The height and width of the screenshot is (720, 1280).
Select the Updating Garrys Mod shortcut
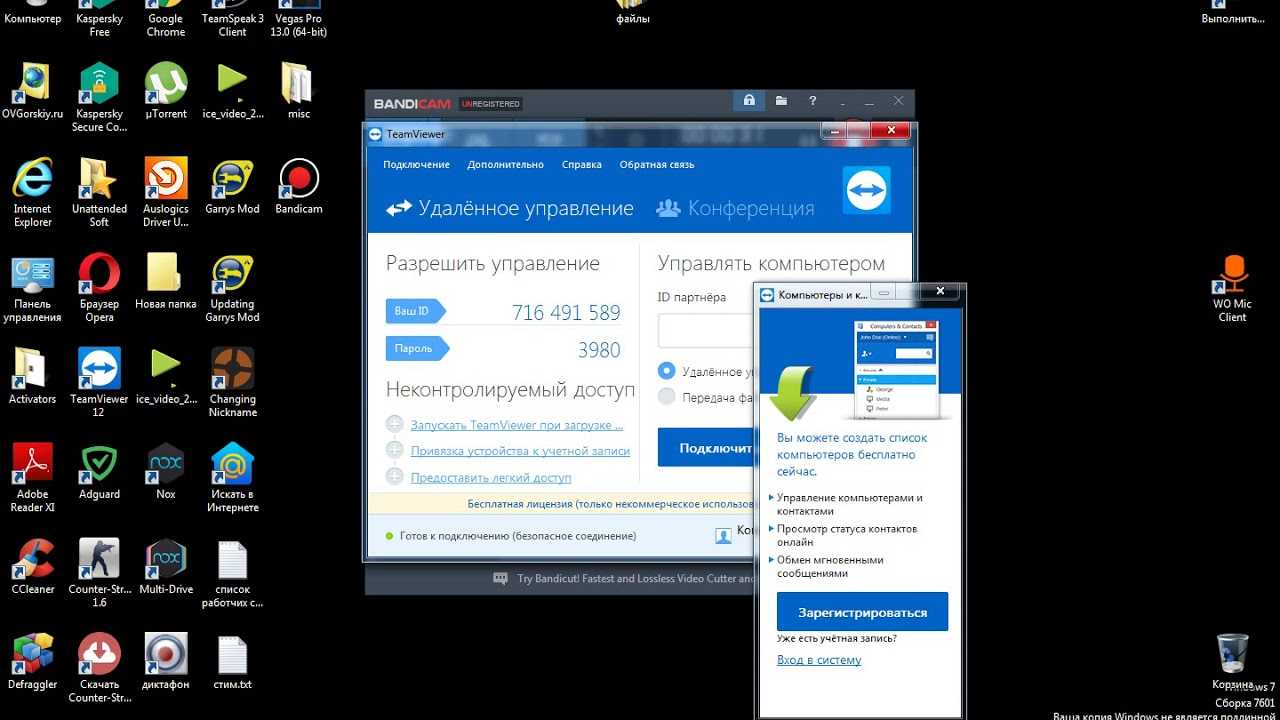click(x=233, y=288)
